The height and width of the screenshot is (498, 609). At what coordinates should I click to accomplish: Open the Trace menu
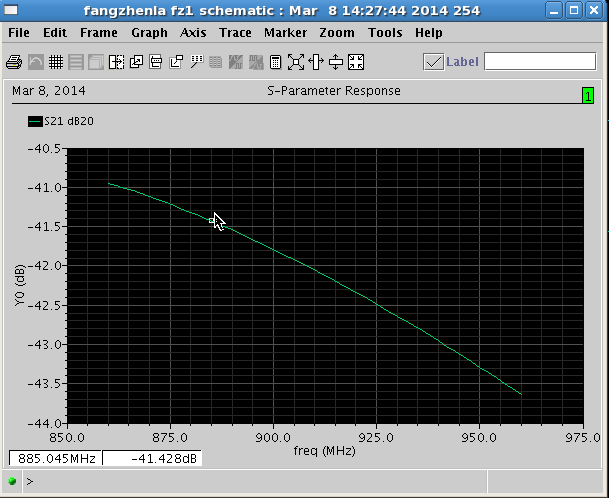(235, 33)
